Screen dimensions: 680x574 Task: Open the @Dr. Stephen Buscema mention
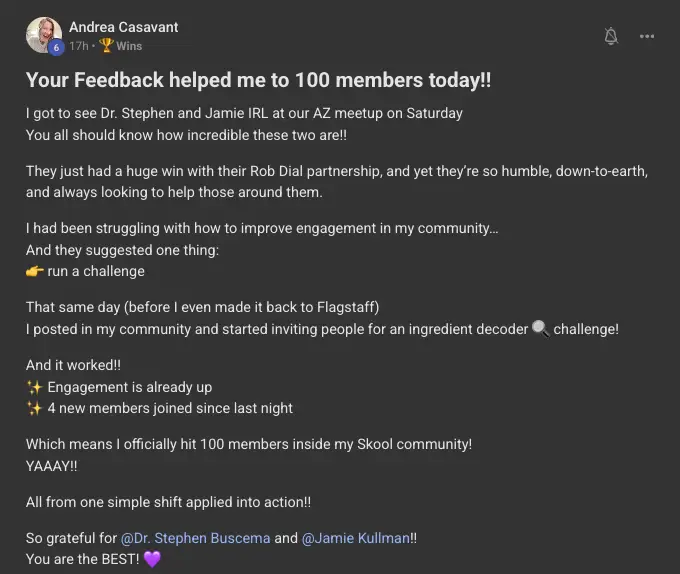tap(195, 538)
